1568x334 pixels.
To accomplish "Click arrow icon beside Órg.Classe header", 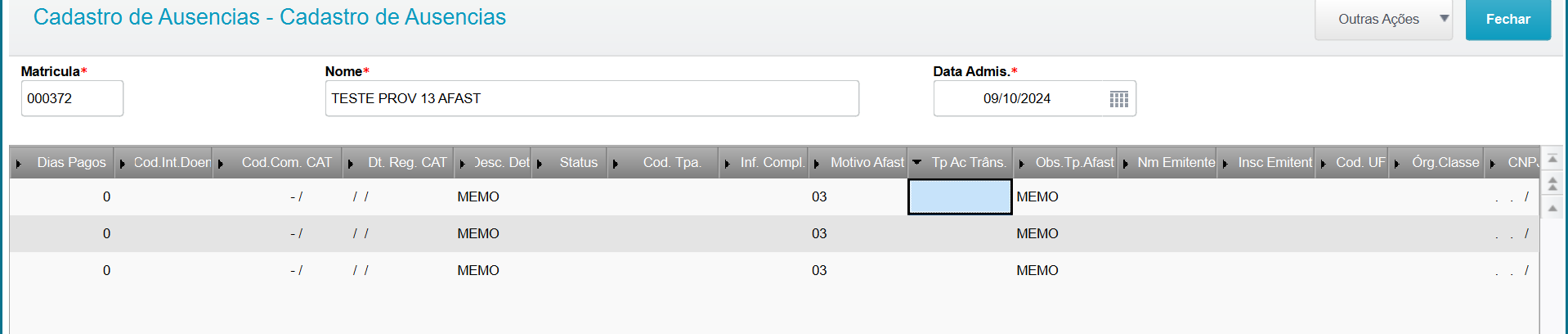I will pyautogui.click(x=1397, y=164).
